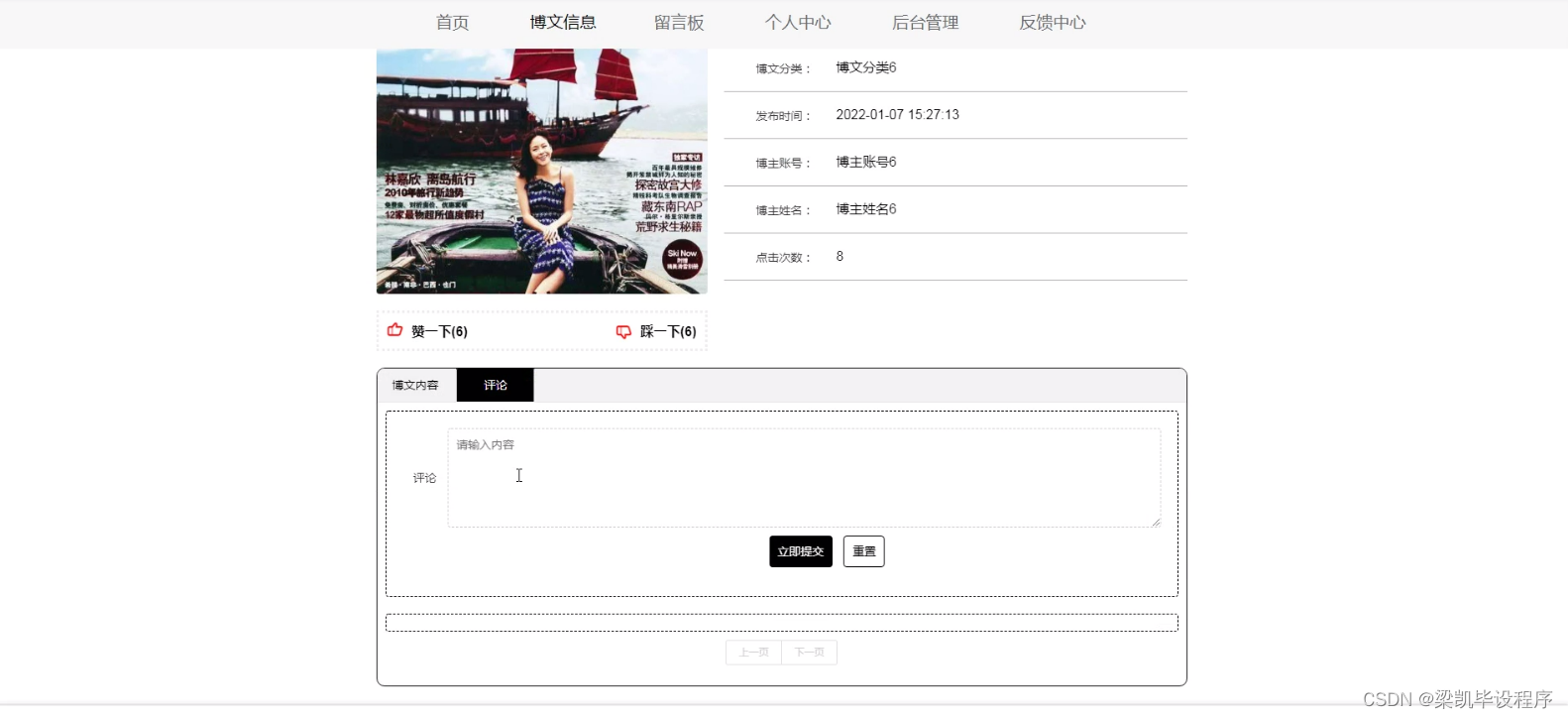Click the thumbs-down dislike icon
The height and width of the screenshot is (718, 1568).
[x=623, y=332]
